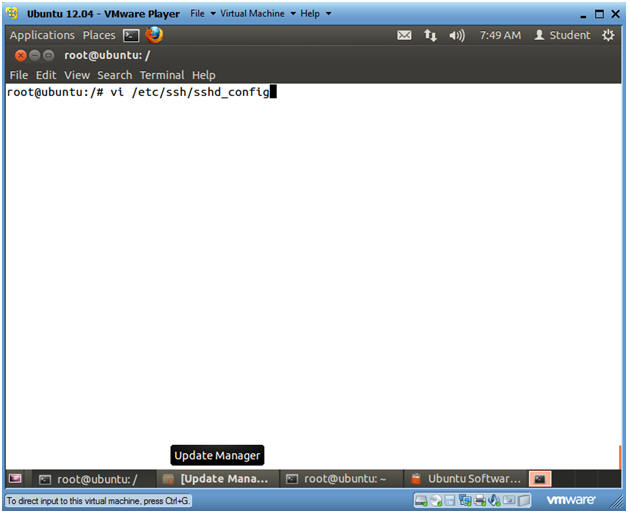Open the terminal View menu
The width and height of the screenshot is (628, 513).
click(x=77, y=75)
